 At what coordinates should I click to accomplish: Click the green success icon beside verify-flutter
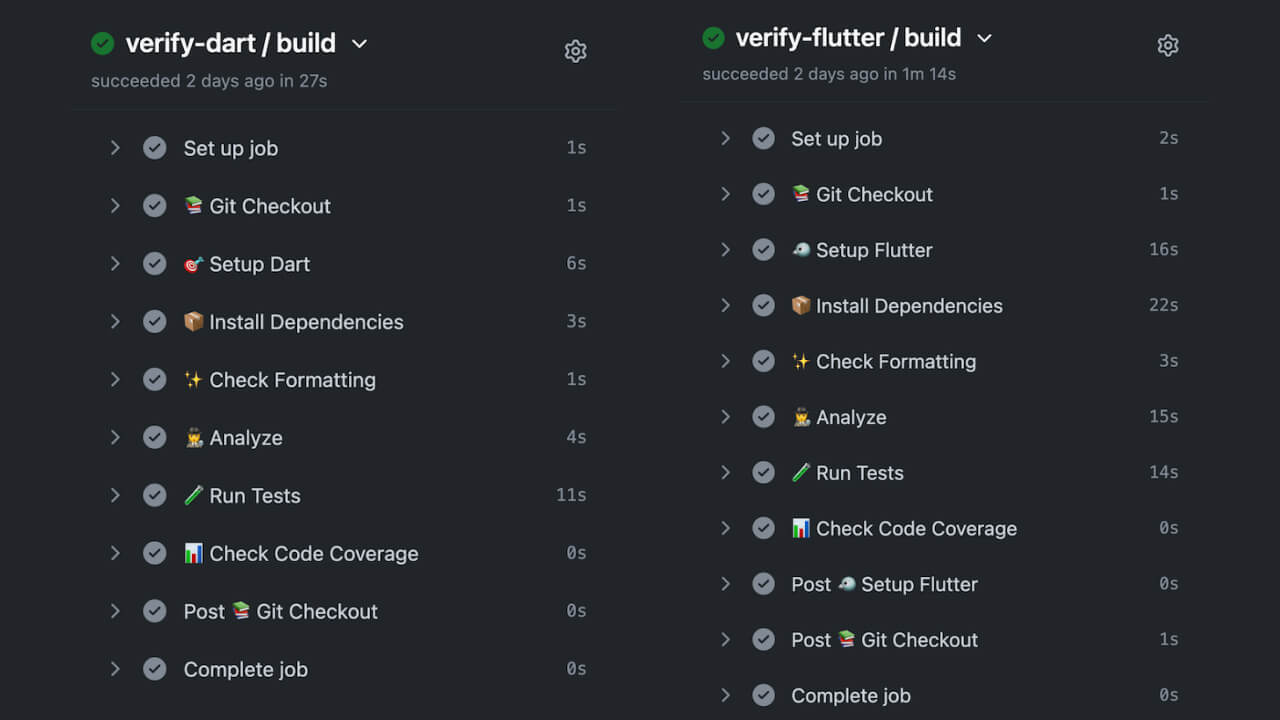point(713,38)
